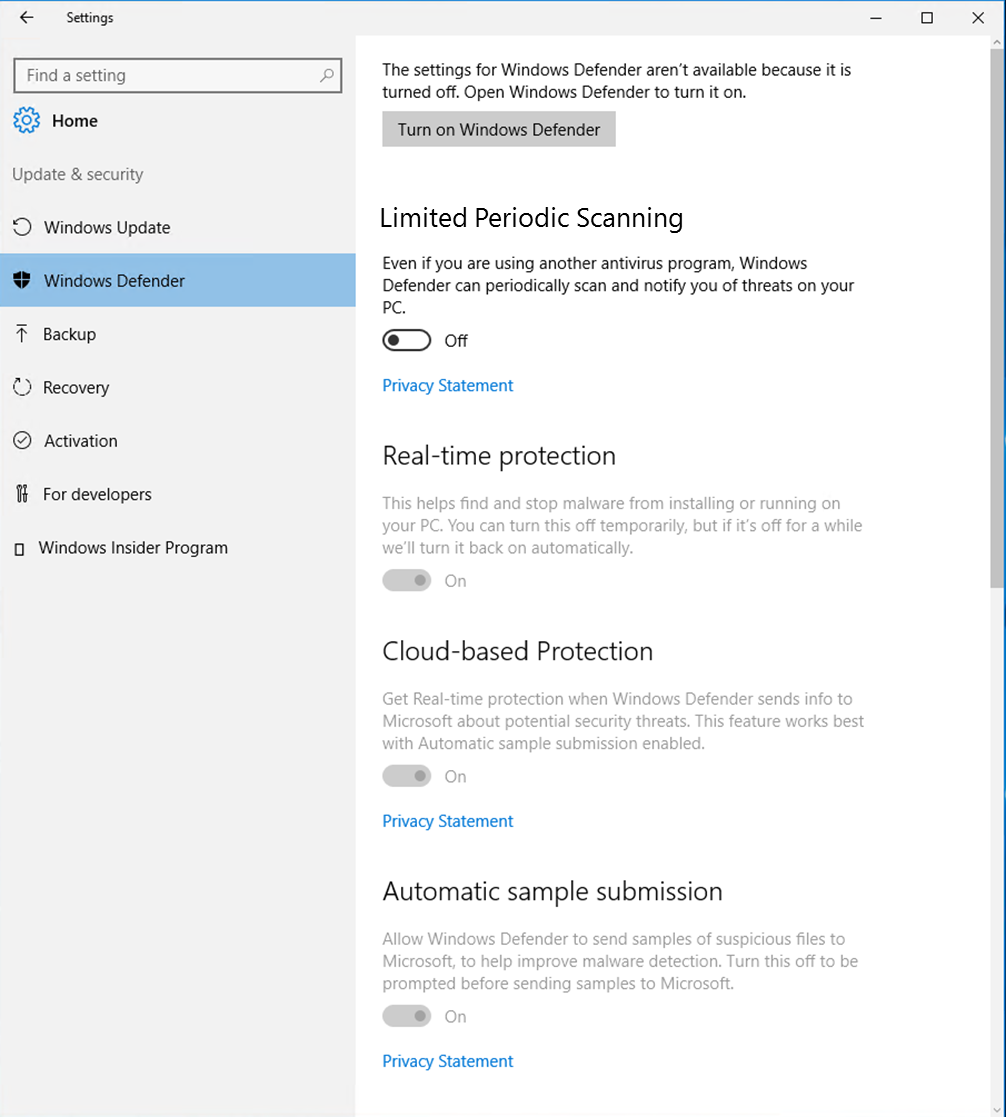
Task: Click the vertical scrollbar thumb
Action: click(997, 318)
